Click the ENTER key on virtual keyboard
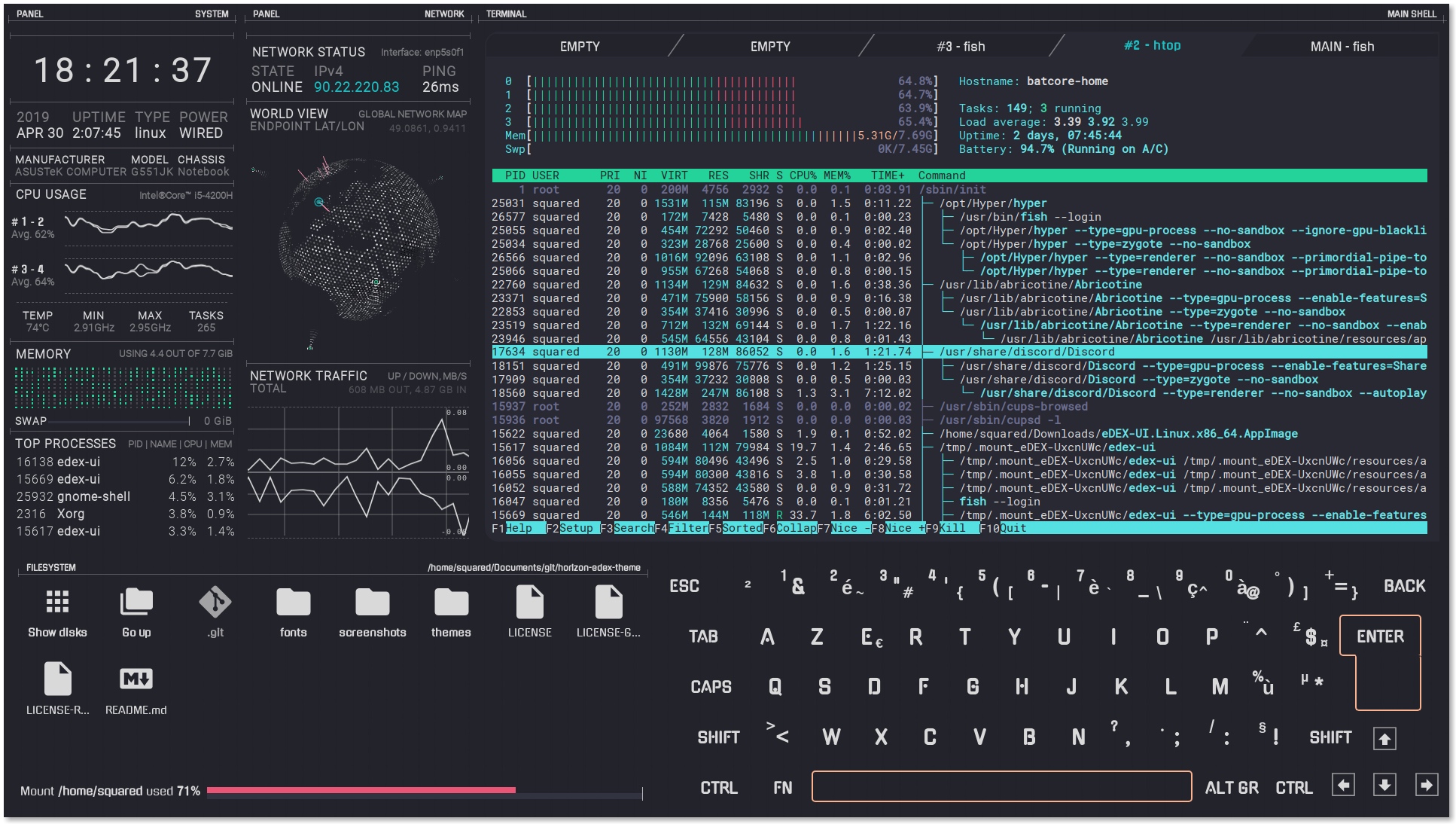1456x824 pixels. point(1380,636)
